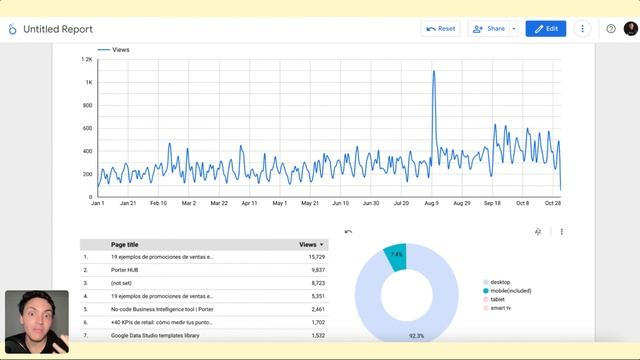The height and width of the screenshot is (360, 640).
Task: Click the Untitled Report title
Action: (58, 29)
